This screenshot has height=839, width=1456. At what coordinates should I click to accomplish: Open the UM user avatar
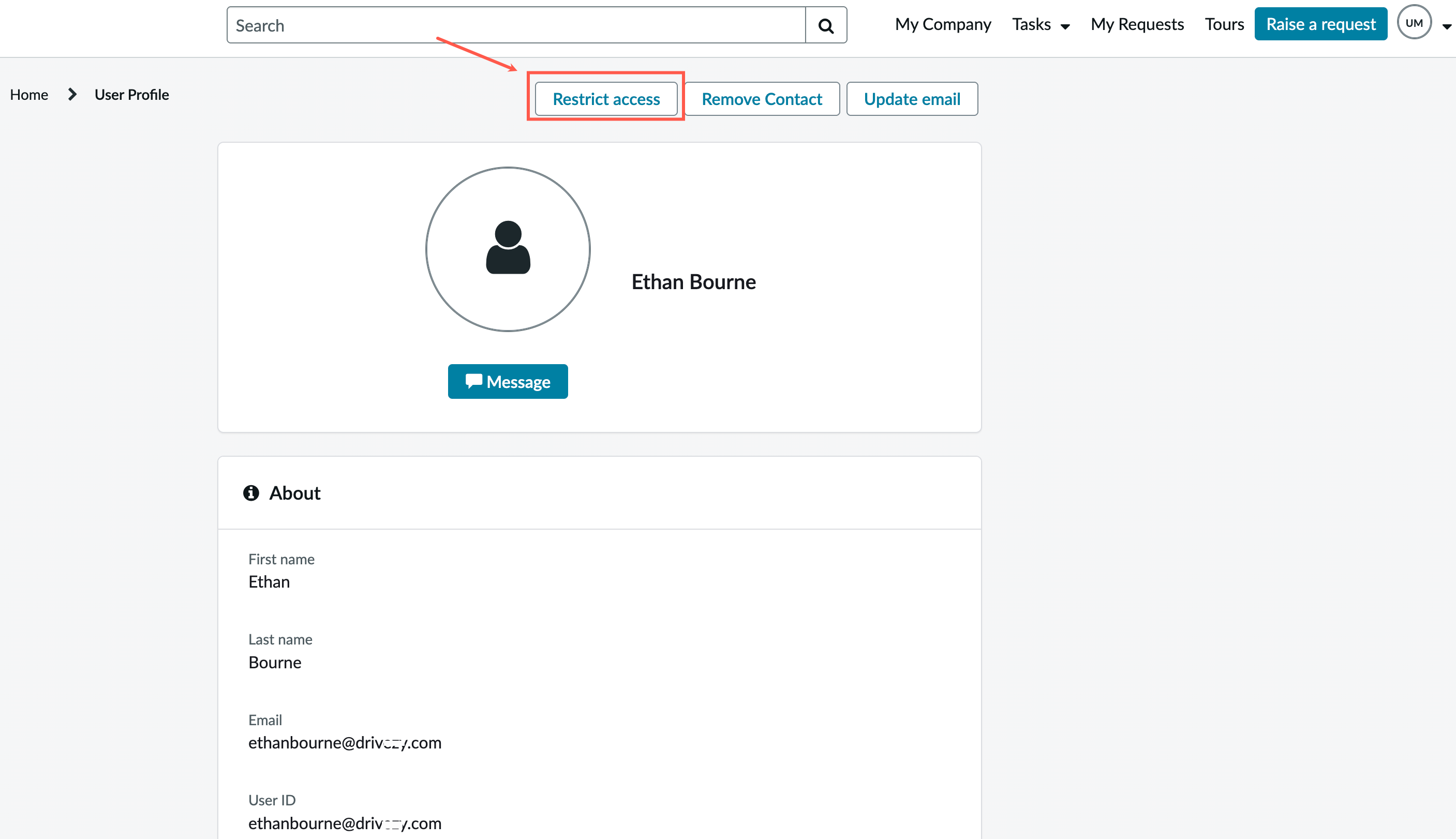[1414, 22]
